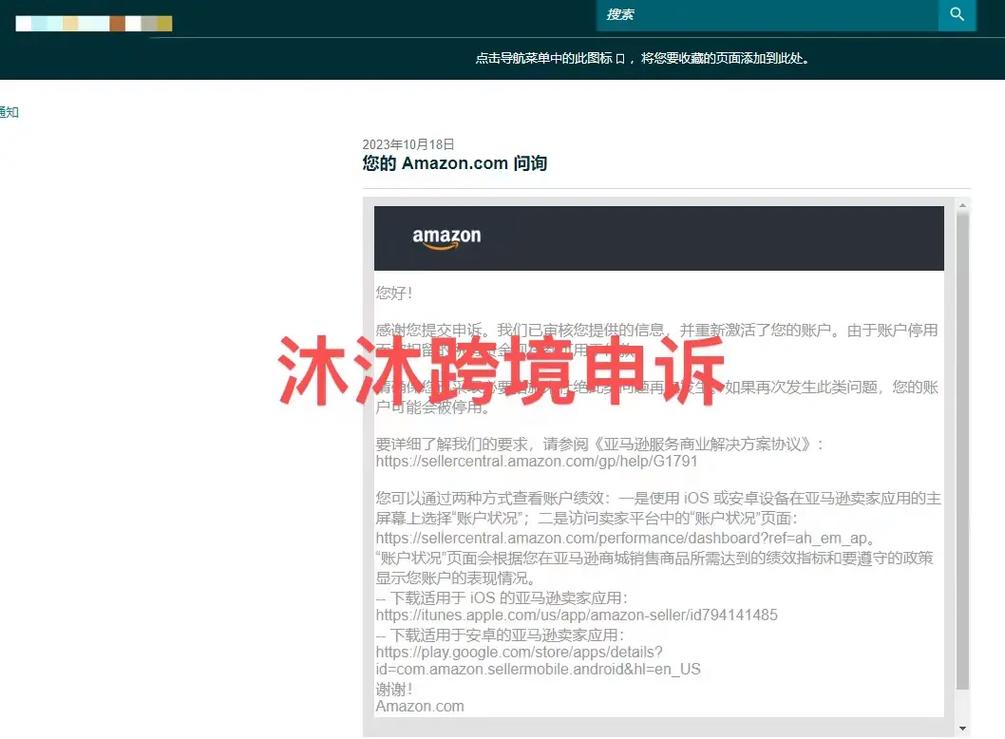Click the Amazon.com signature text
Screen dimensions: 1005x739
(x=420, y=706)
